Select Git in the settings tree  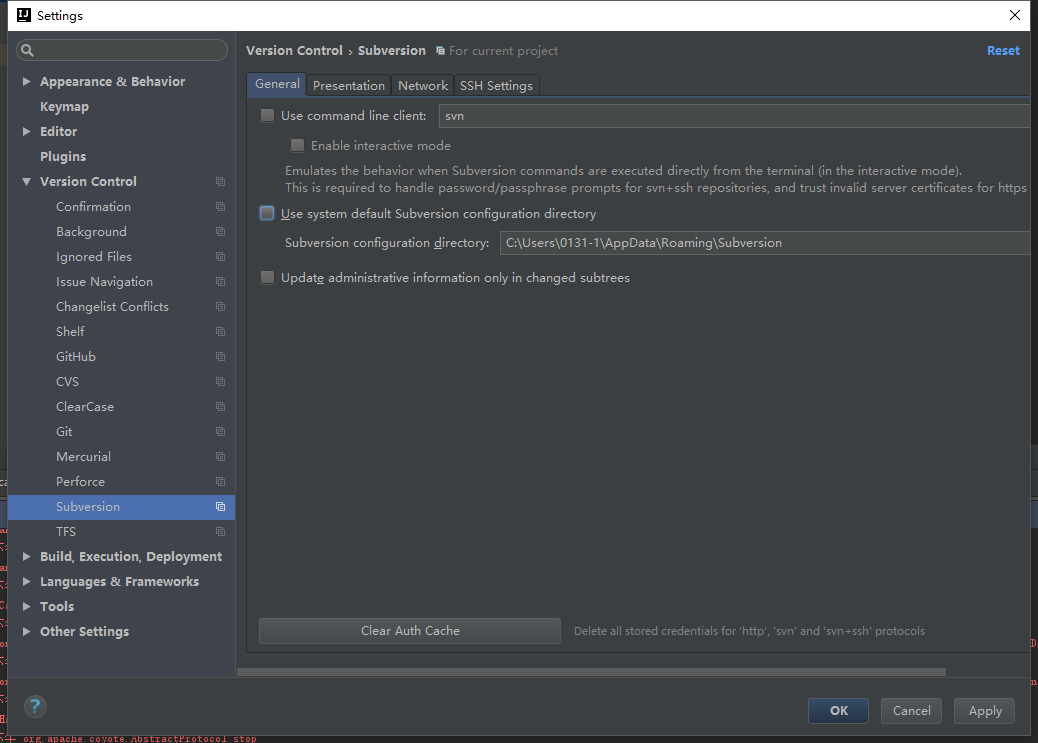(x=64, y=432)
